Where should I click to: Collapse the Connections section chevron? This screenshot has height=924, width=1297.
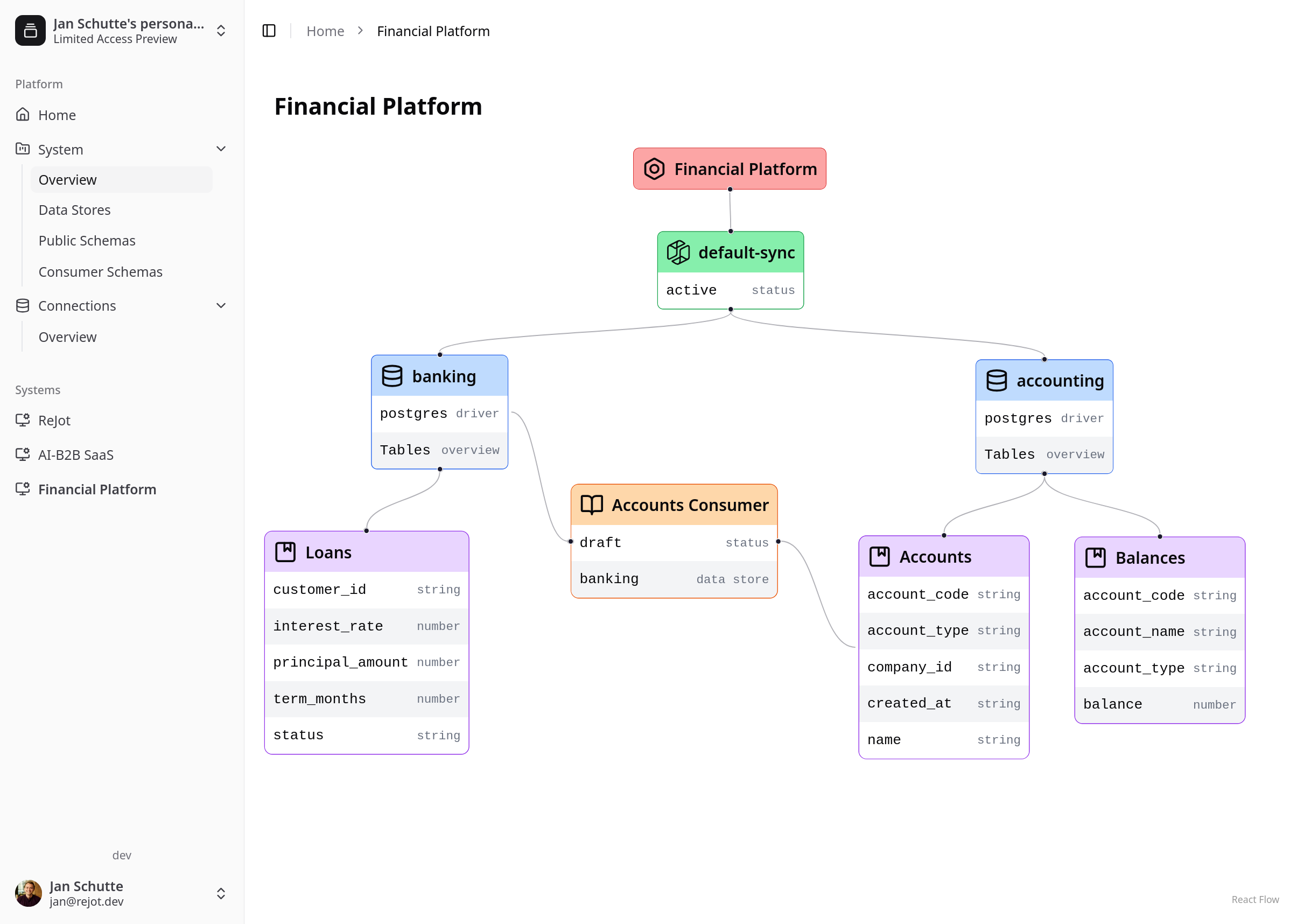pyautogui.click(x=221, y=305)
